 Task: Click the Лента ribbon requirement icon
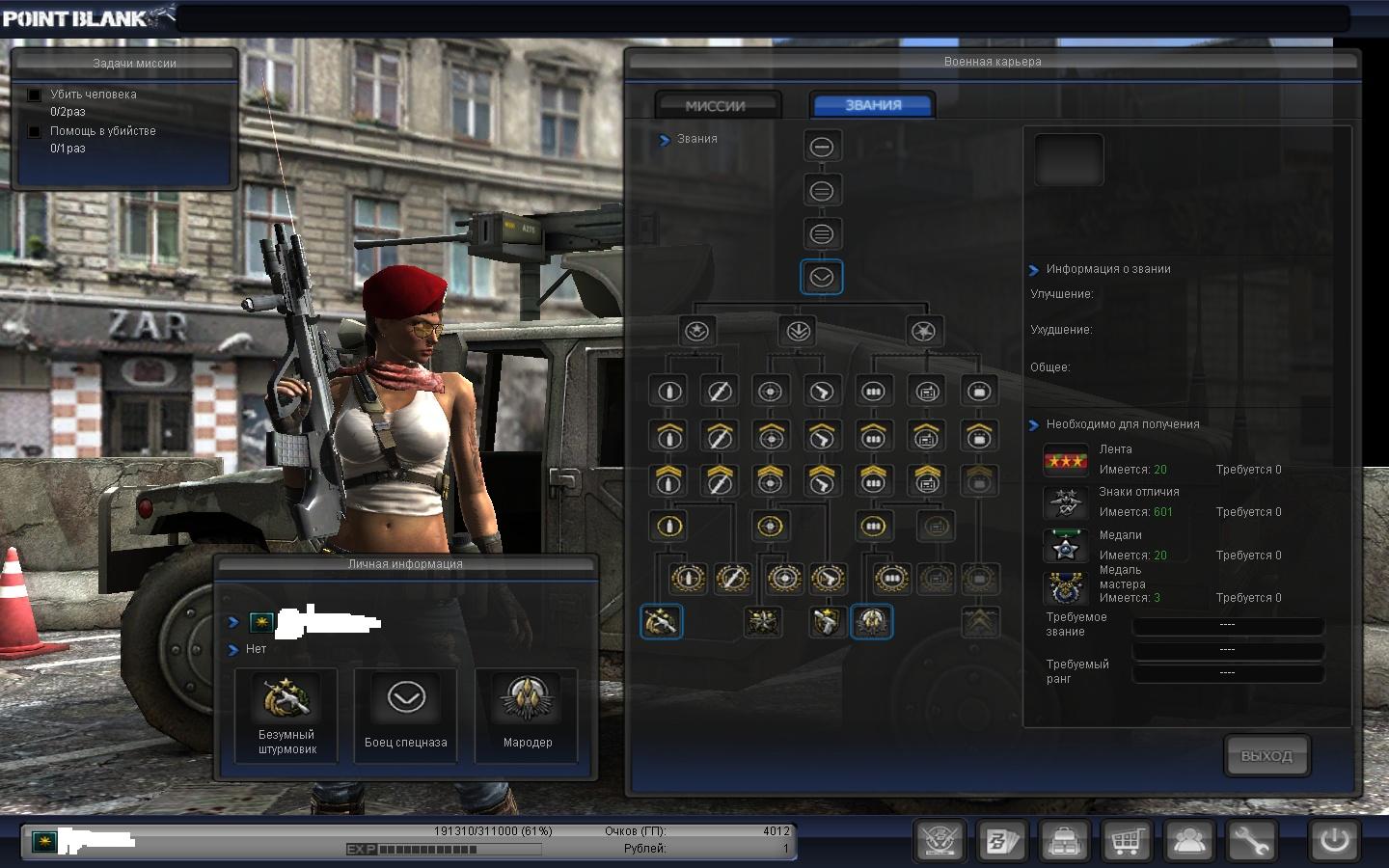coord(1066,460)
